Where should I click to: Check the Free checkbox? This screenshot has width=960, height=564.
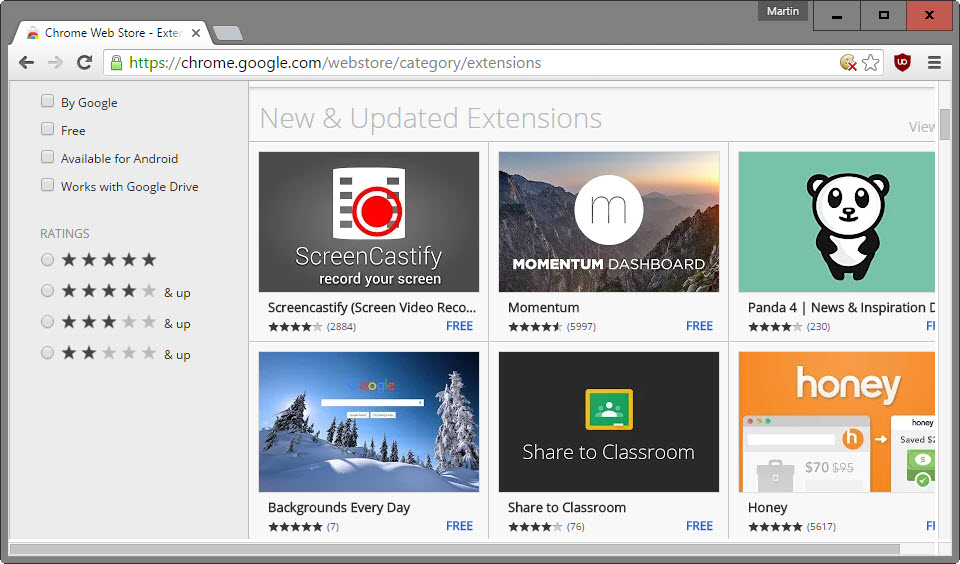pyautogui.click(x=47, y=129)
